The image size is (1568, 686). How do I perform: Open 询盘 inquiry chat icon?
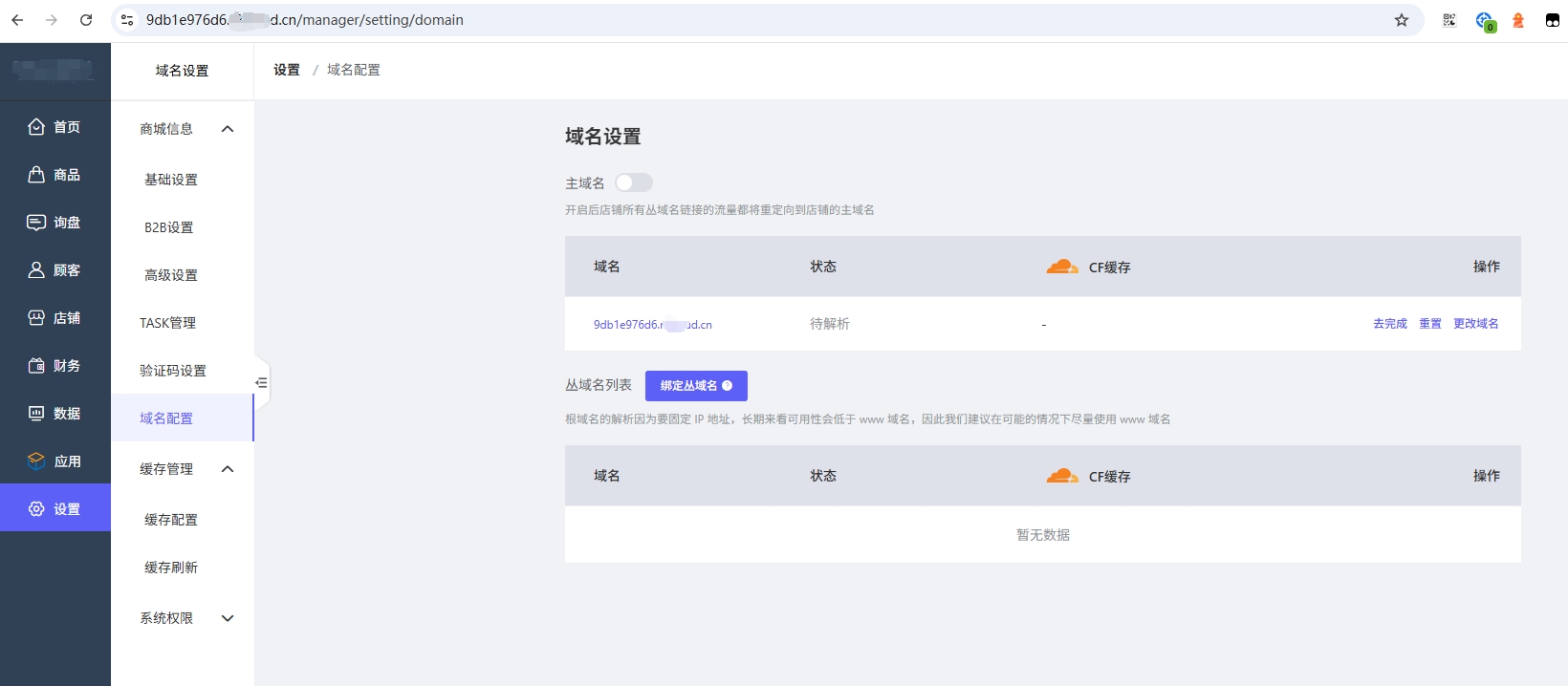(36, 223)
